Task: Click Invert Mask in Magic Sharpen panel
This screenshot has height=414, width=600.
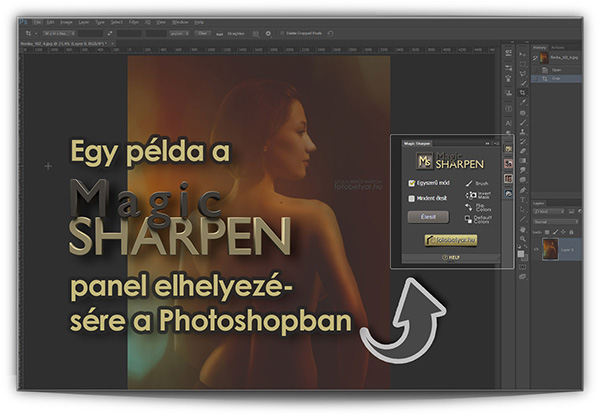Action: pyautogui.click(x=478, y=196)
